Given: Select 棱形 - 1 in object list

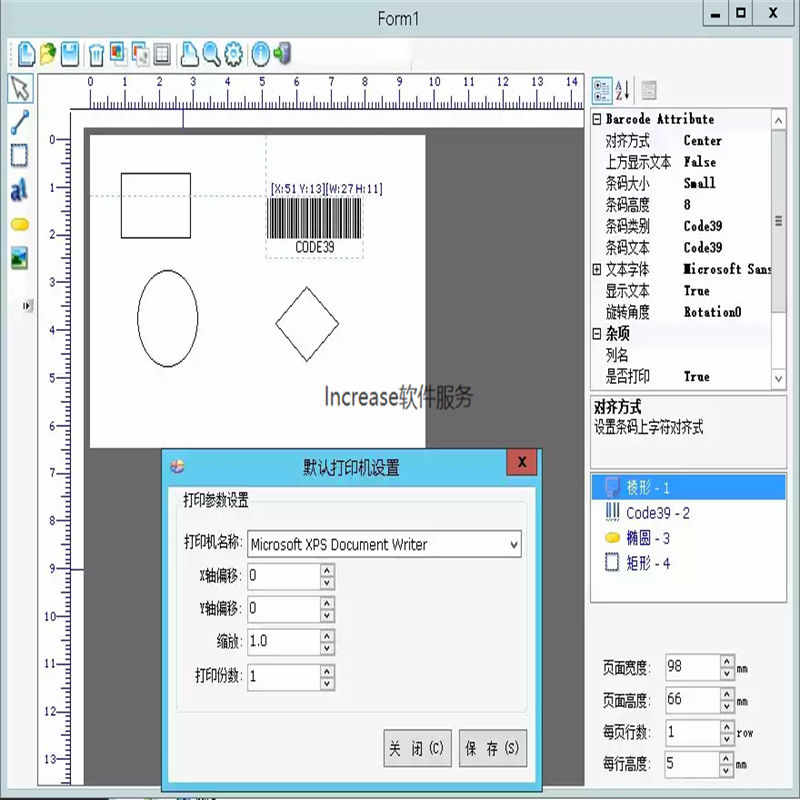Looking at the screenshot, I should (688, 487).
